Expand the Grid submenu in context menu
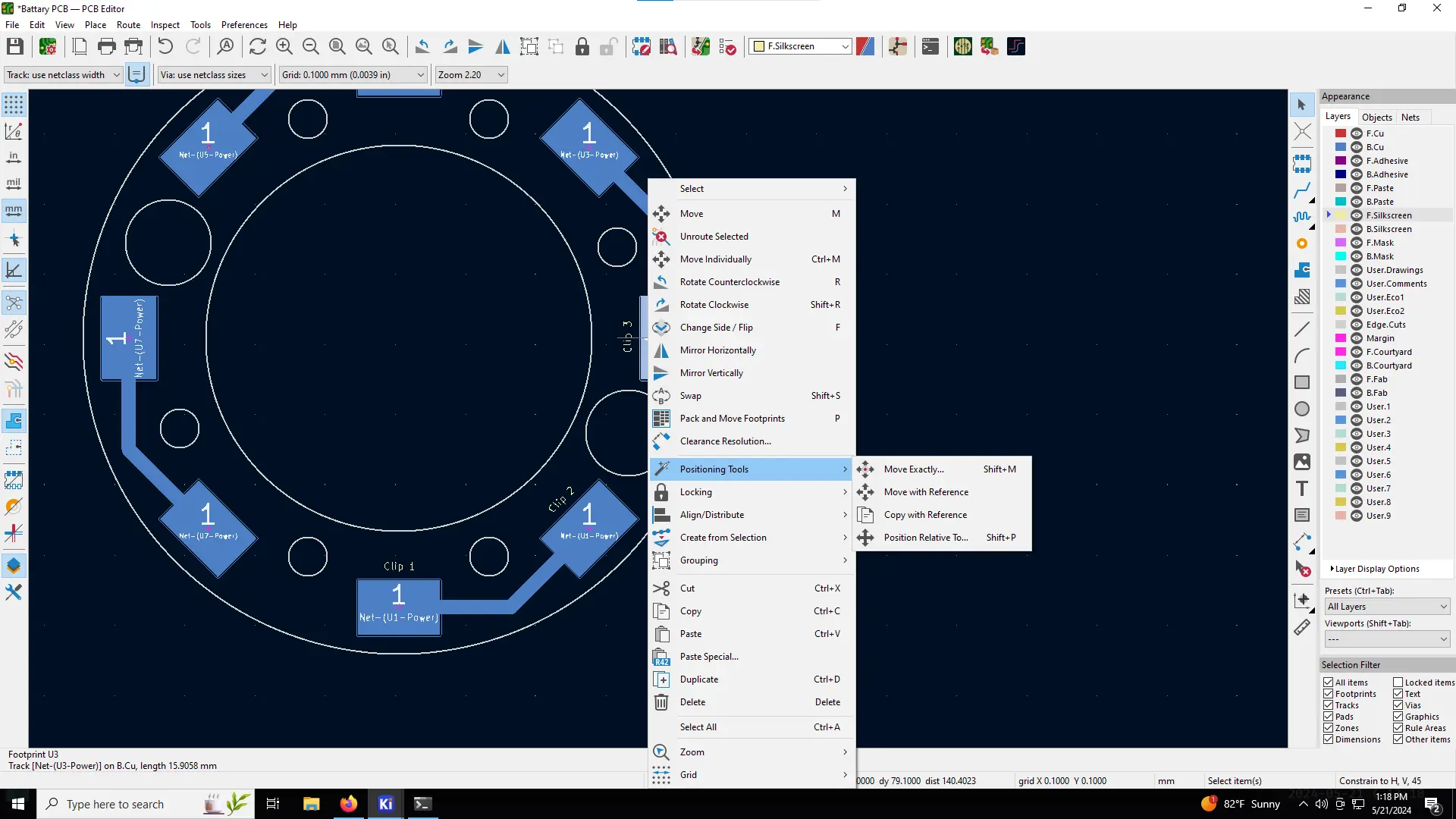1456x819 pixels. coord(752,774)
